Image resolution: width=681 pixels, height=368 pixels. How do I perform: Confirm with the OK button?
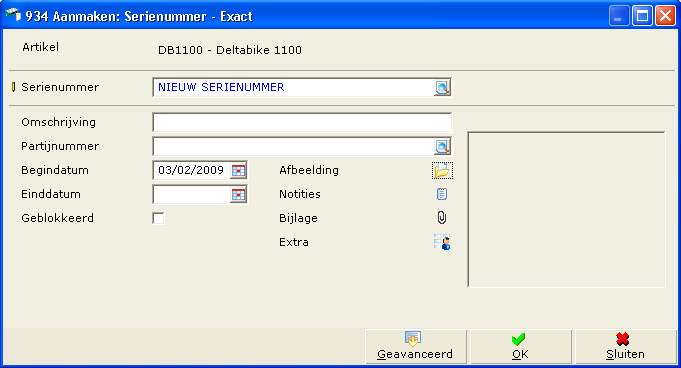(521, 346)
